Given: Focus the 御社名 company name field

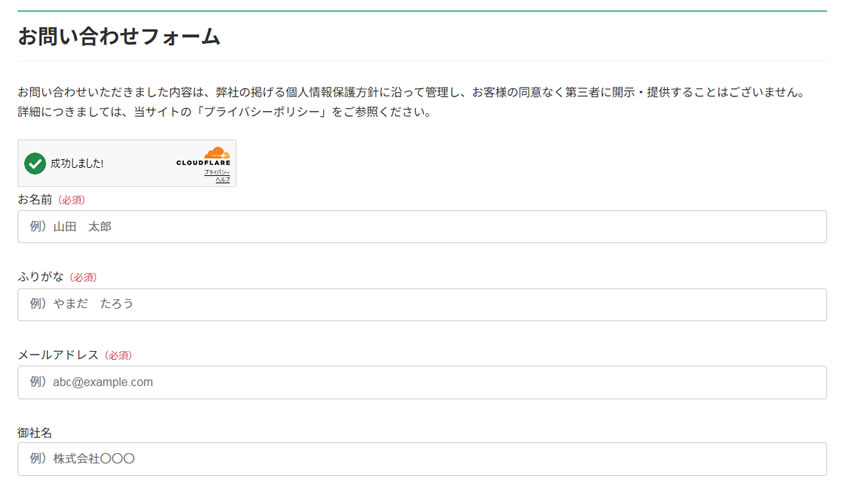Looking at the screenshot, I should point(422,459).
